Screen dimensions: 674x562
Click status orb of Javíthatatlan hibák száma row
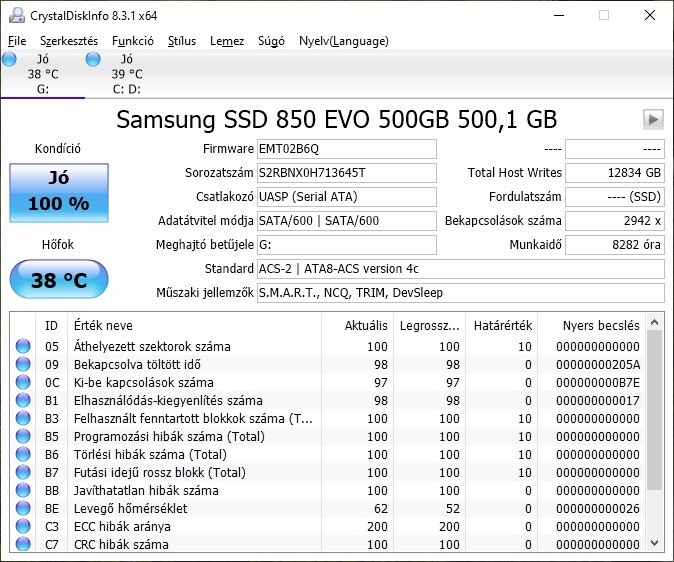23,491
